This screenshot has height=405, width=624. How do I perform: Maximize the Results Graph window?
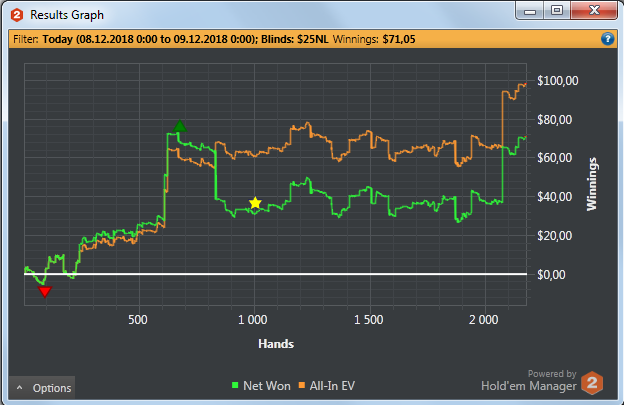pos(557,11)
